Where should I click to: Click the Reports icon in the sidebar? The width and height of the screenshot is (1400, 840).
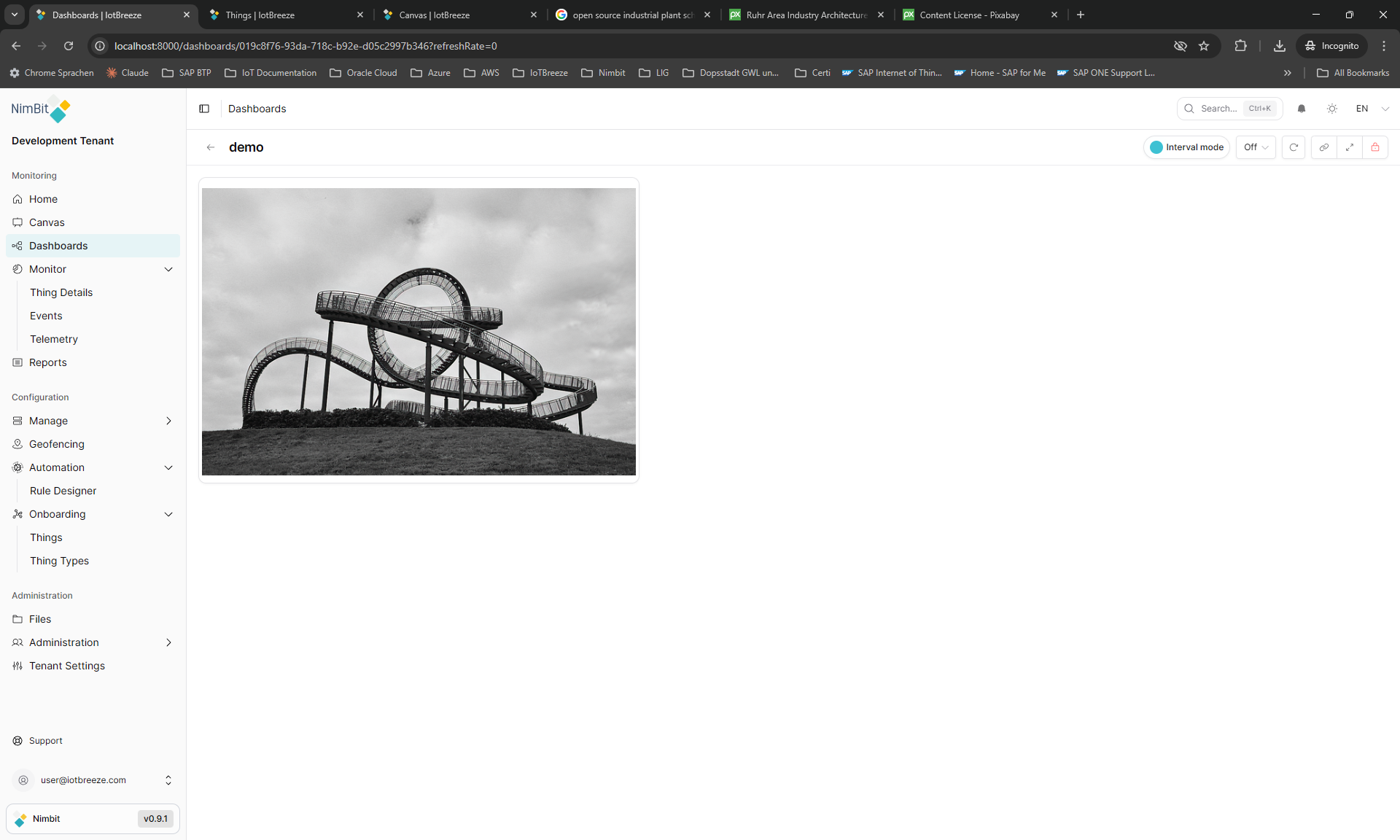pyautogui.click(x=17, y=362)
